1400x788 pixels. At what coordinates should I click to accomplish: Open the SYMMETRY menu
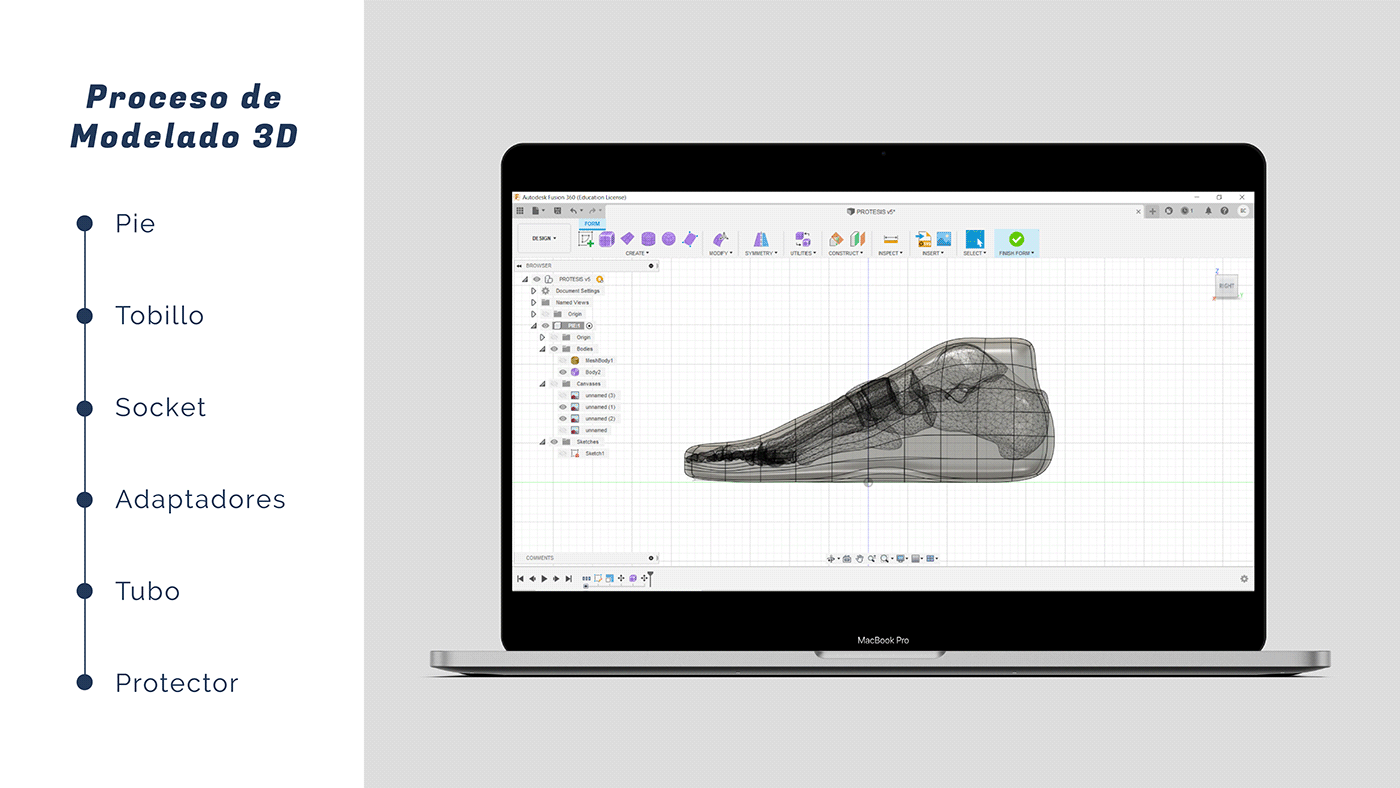pos(761,253)
